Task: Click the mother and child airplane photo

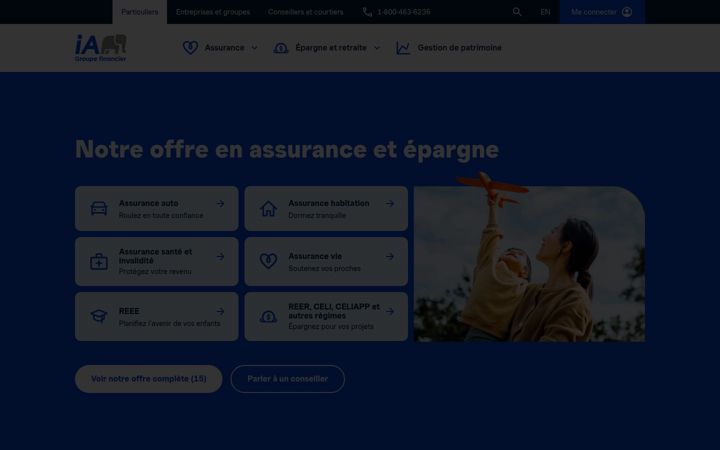Action: pyautogui.click(x=529, y=264)
